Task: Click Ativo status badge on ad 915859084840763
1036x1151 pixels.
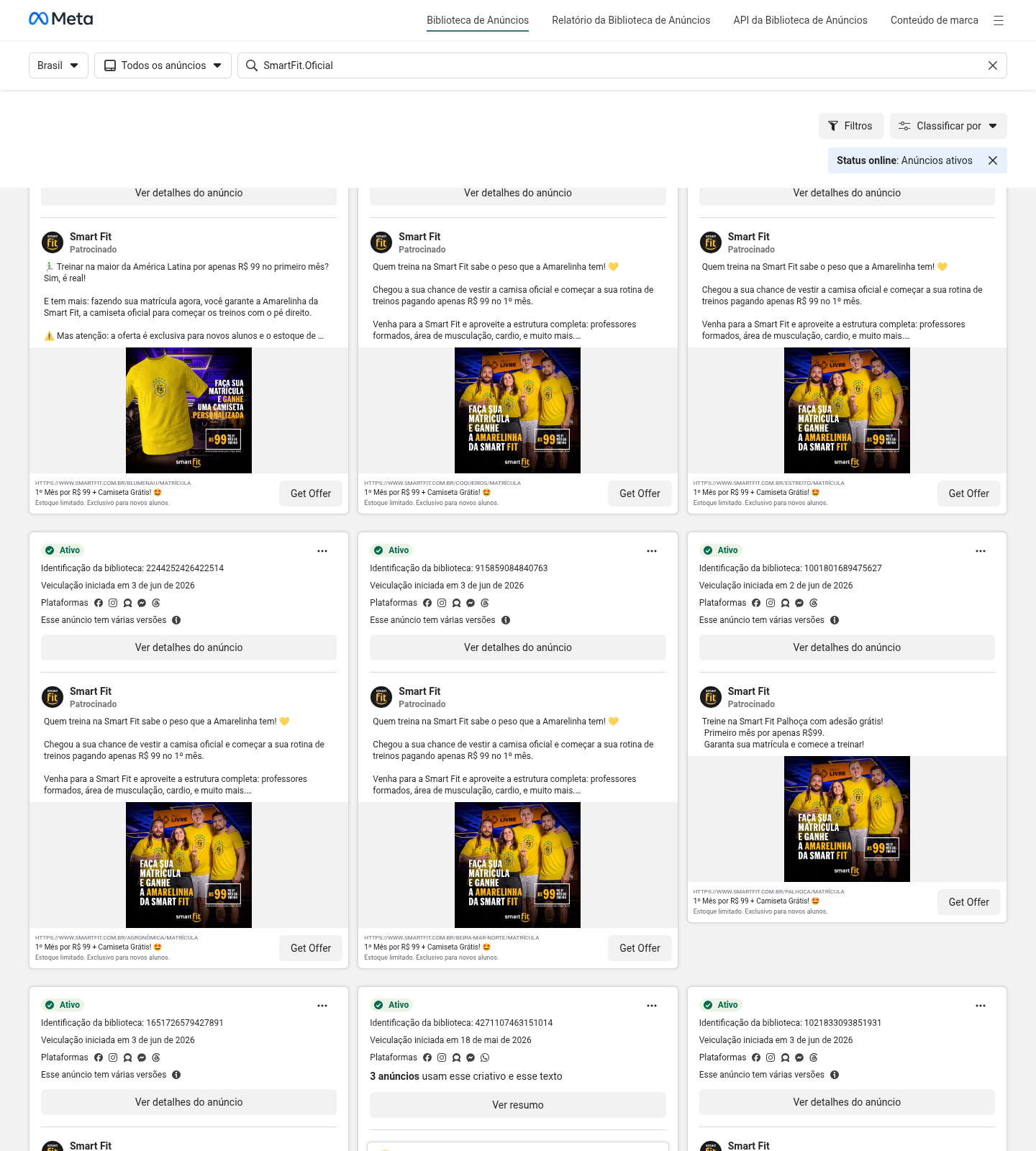Action: 391,550
